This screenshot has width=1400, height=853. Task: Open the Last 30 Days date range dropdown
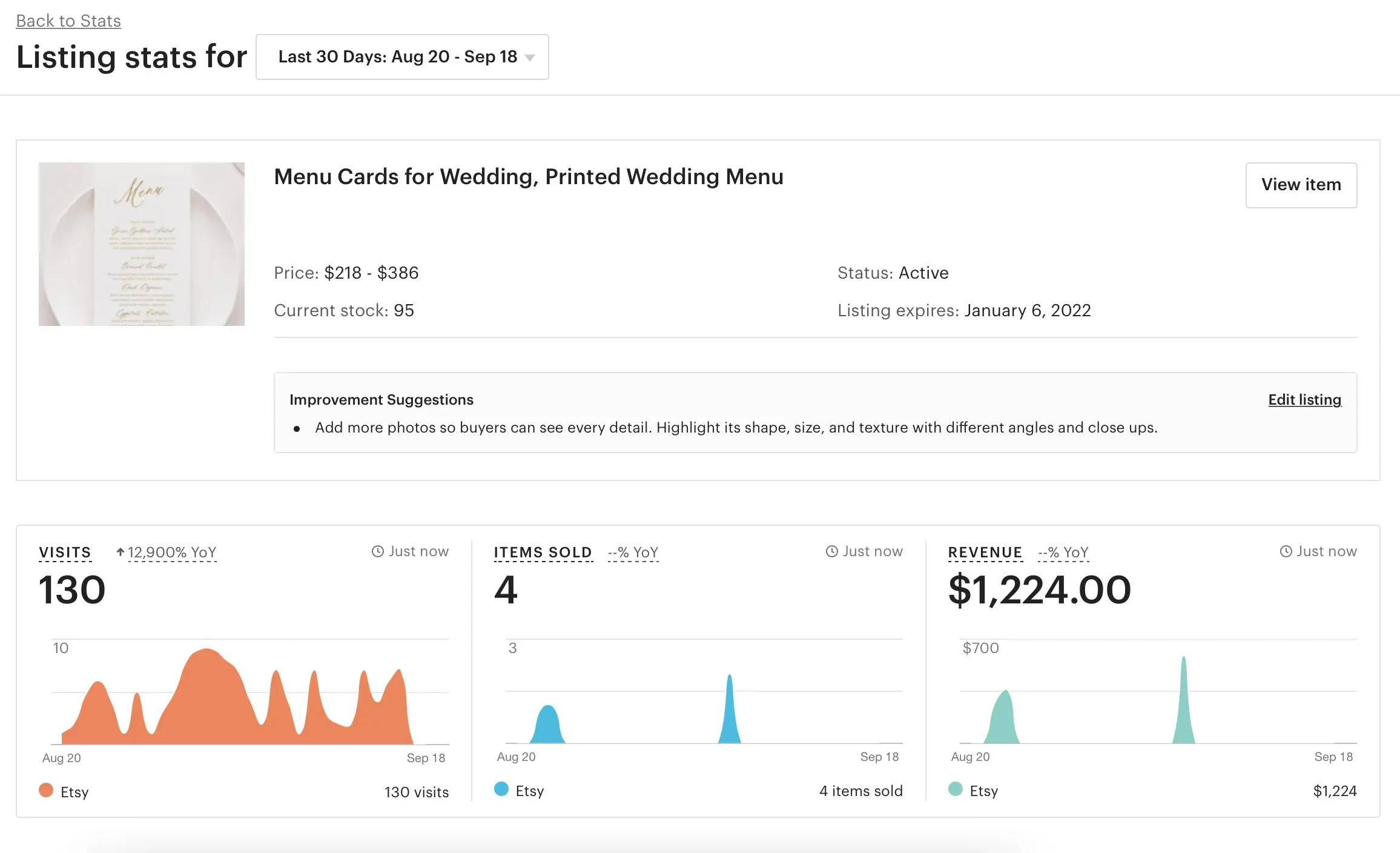[x=402, y=56]
